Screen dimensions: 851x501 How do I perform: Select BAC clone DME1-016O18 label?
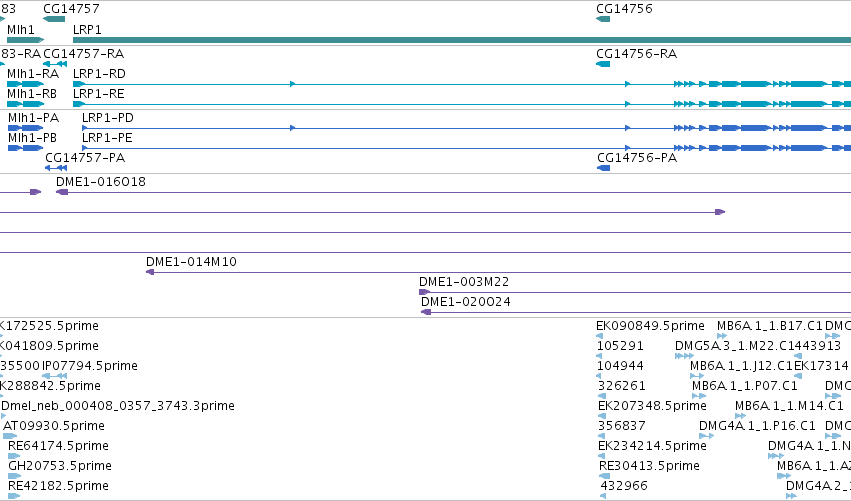tap(101, 182)
